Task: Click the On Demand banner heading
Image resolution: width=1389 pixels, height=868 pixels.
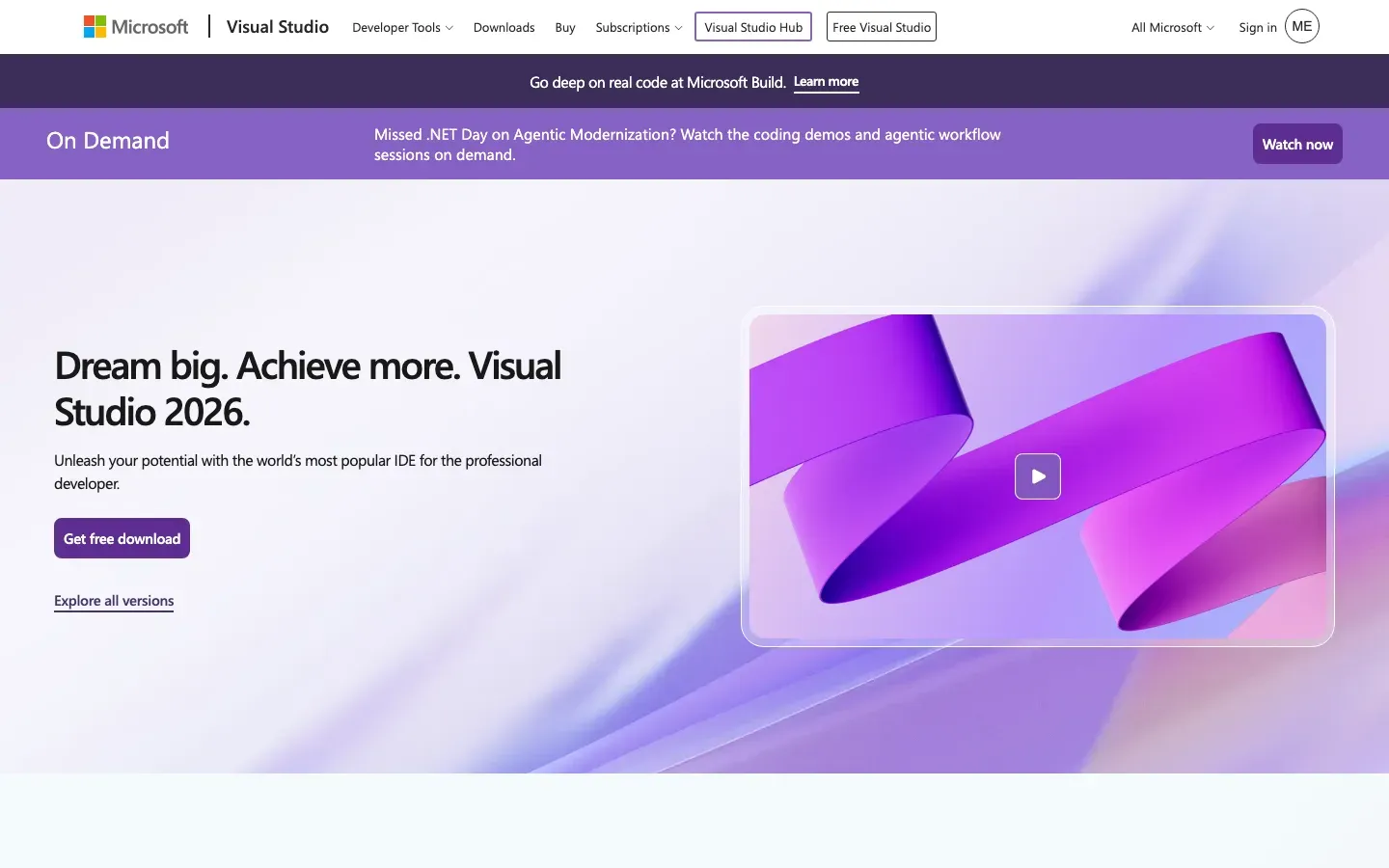Action: point(108,141)
